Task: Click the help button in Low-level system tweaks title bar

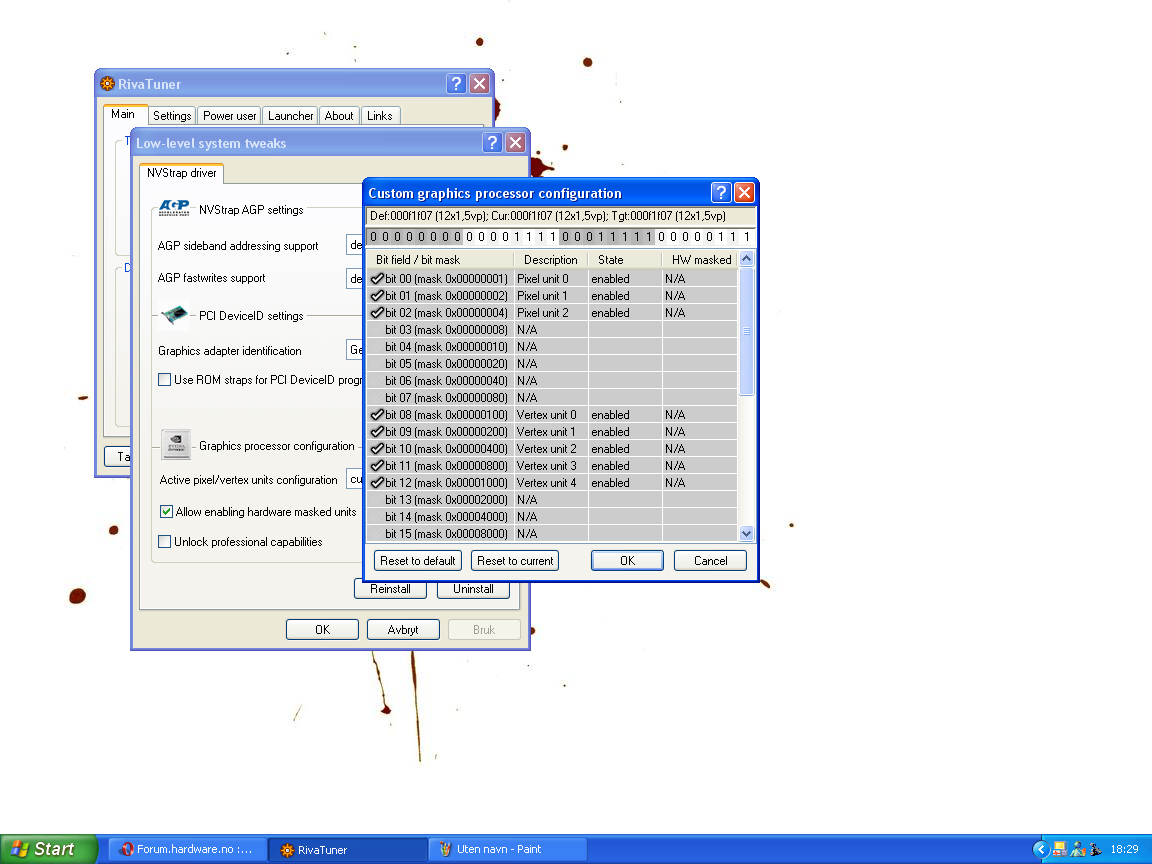Action: (492, 143)
